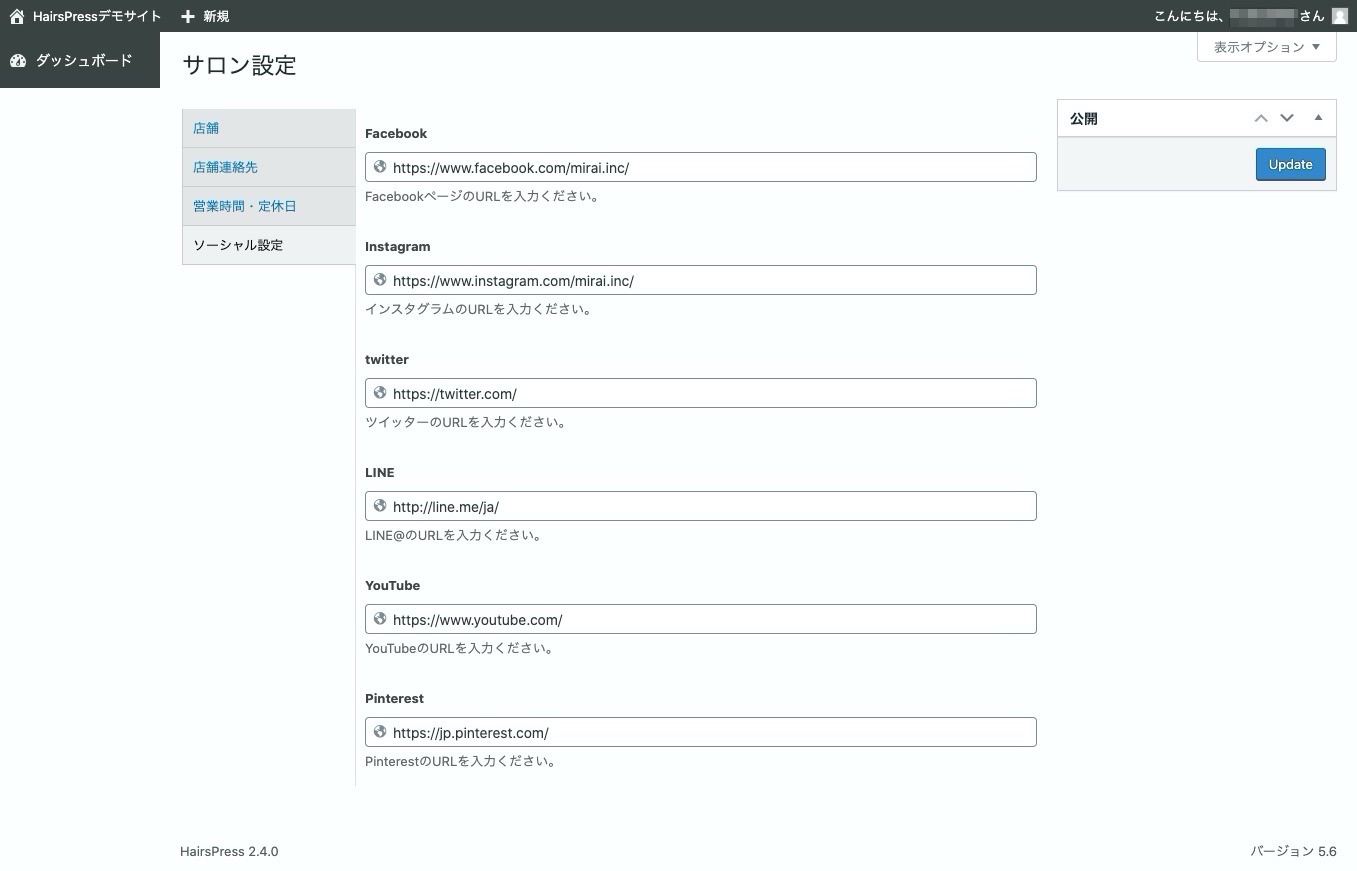Select the 営業時間・定休日 tab
1357x871 pixels.
click(244, 206)
